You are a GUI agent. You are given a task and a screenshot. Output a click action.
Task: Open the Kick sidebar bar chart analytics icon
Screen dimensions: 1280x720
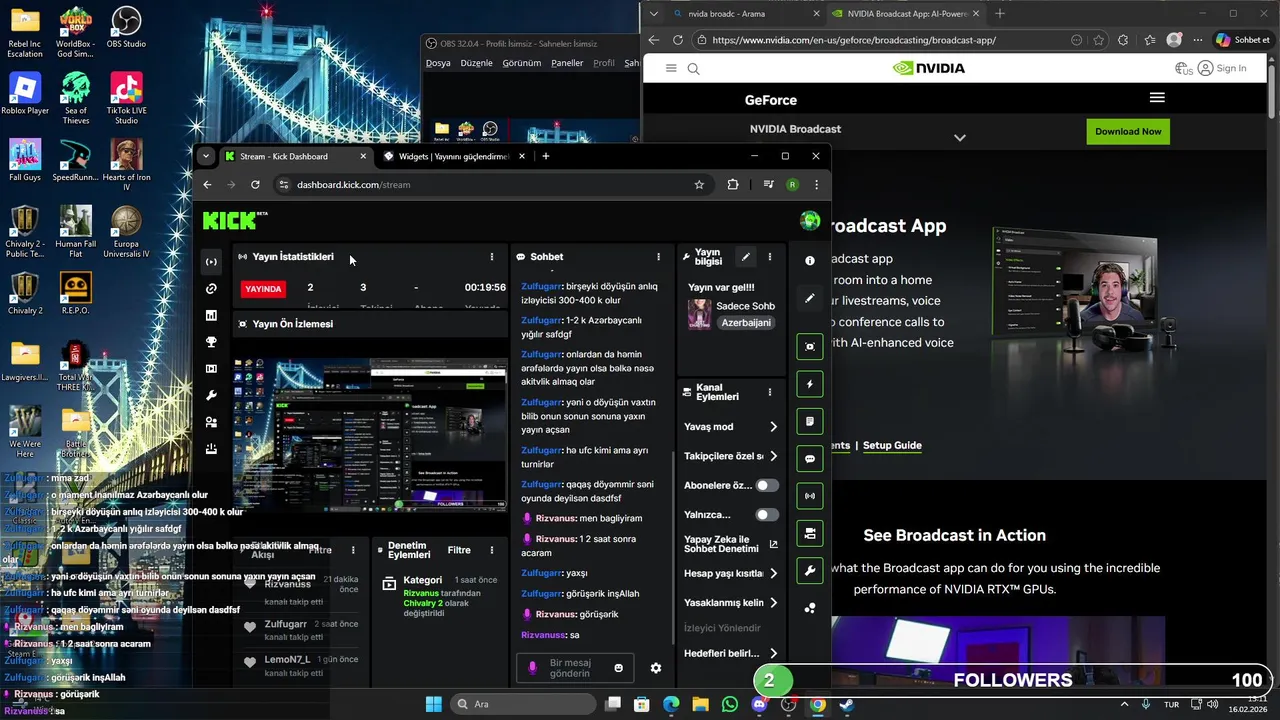click(x=211, y=315)
